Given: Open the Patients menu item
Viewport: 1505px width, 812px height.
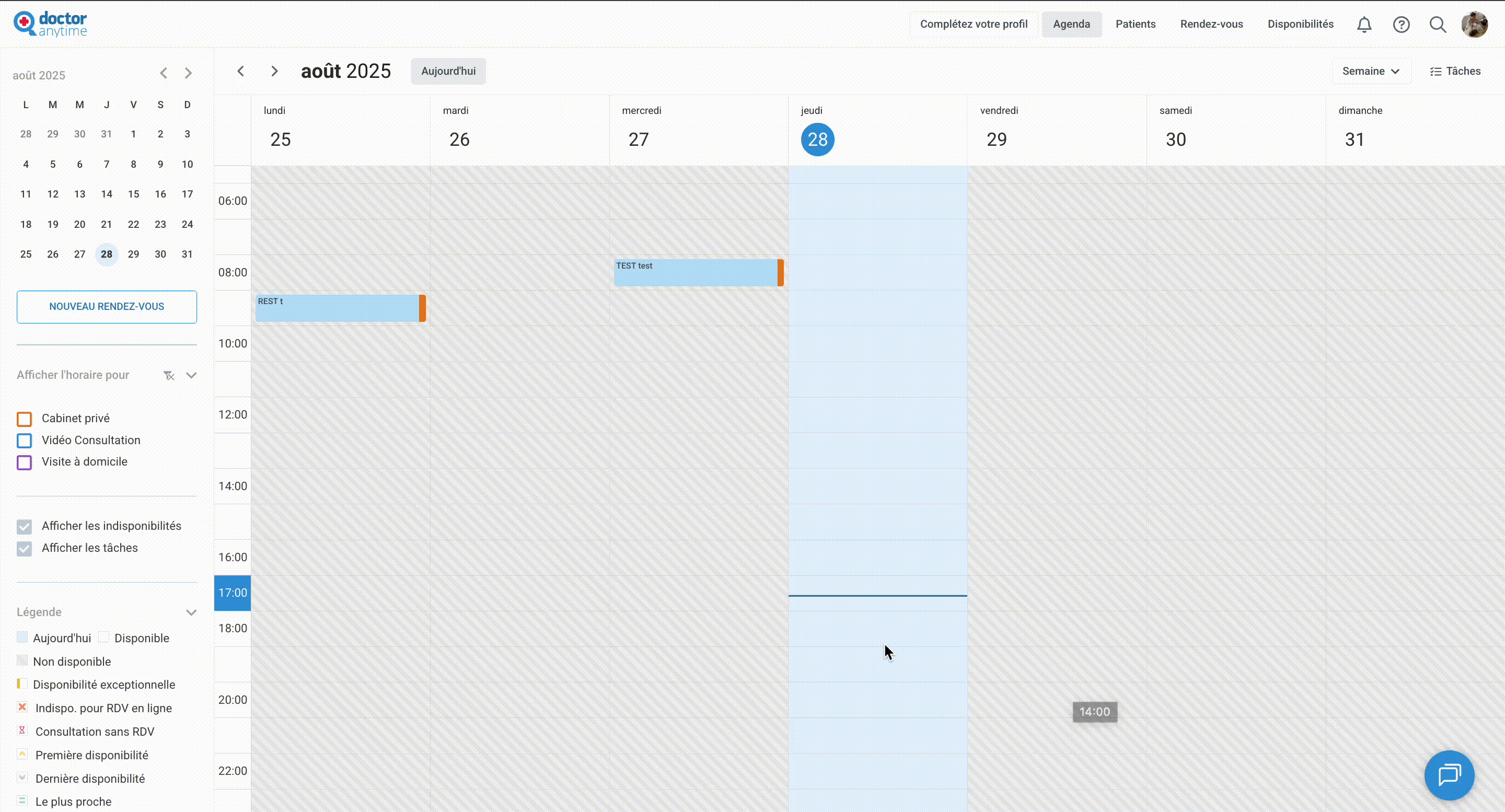Looking at the screenshot, I should point(1135,25).
